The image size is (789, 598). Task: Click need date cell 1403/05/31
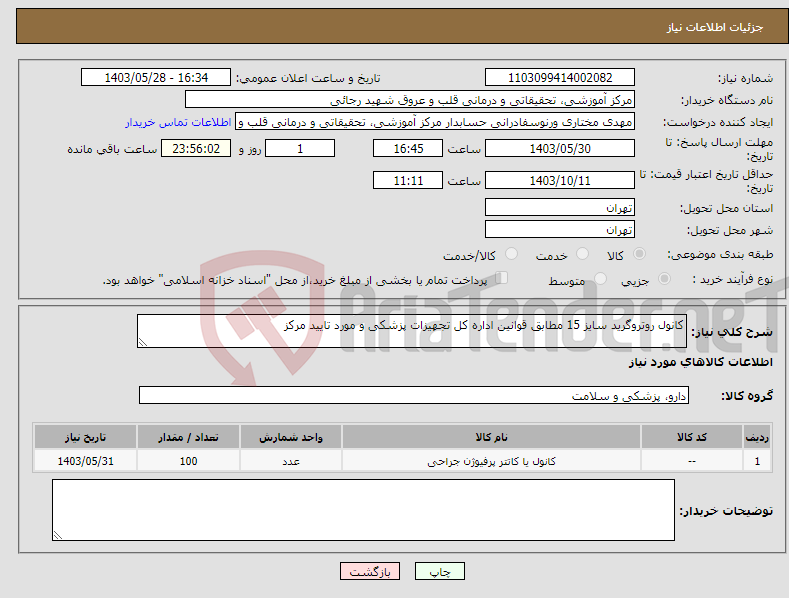click(x=85, y=461)
